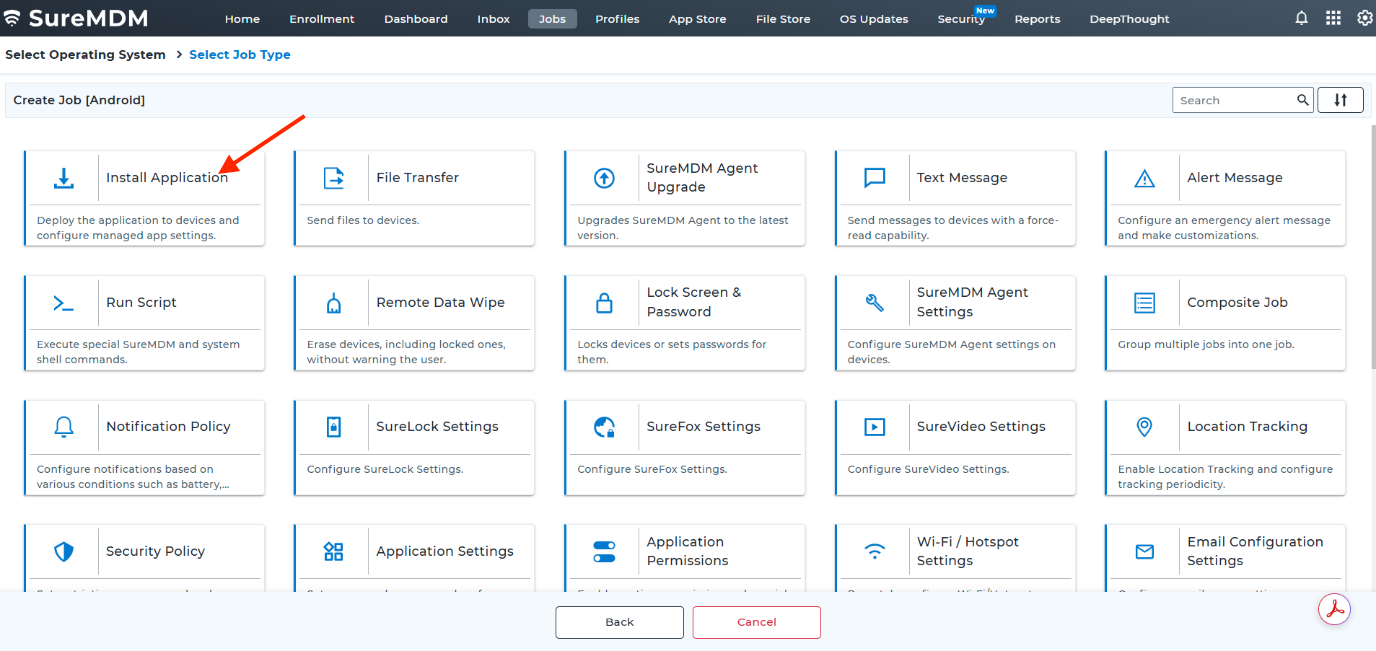The width and height of the screenshot is (1376, 651).
Task: Open notifications bell in top bar
Action: (1301, 18)
